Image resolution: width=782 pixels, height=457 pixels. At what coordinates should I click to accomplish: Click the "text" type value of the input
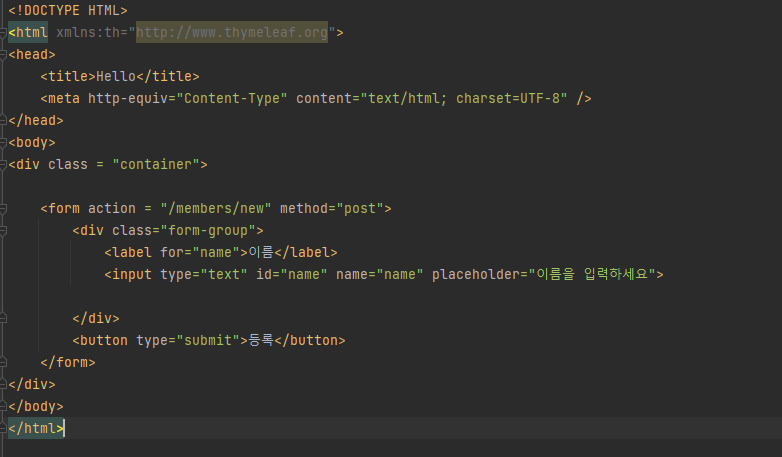224,274
